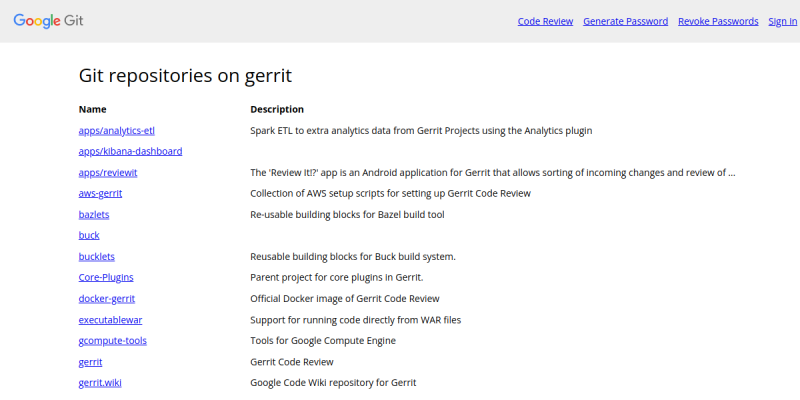Click the 'Spark ETL to extra analytics data' description
Viewport: 800px width, 400px height.
point(421,131)
